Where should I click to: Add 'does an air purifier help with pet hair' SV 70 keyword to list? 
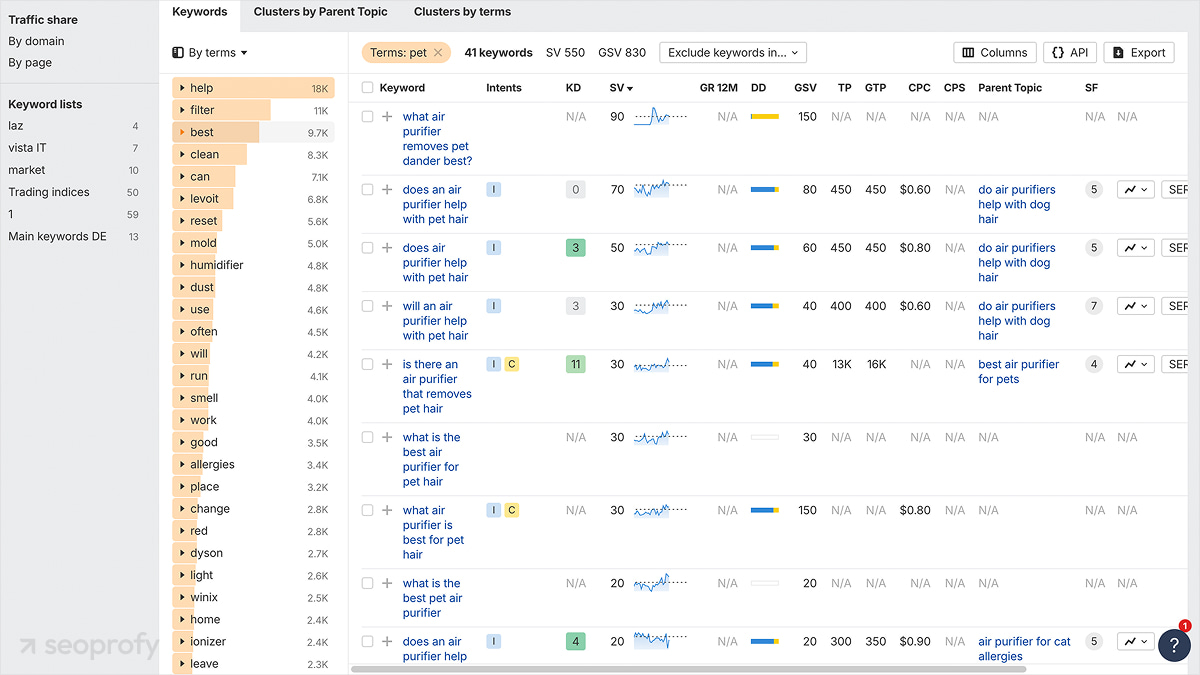(387, 189)
